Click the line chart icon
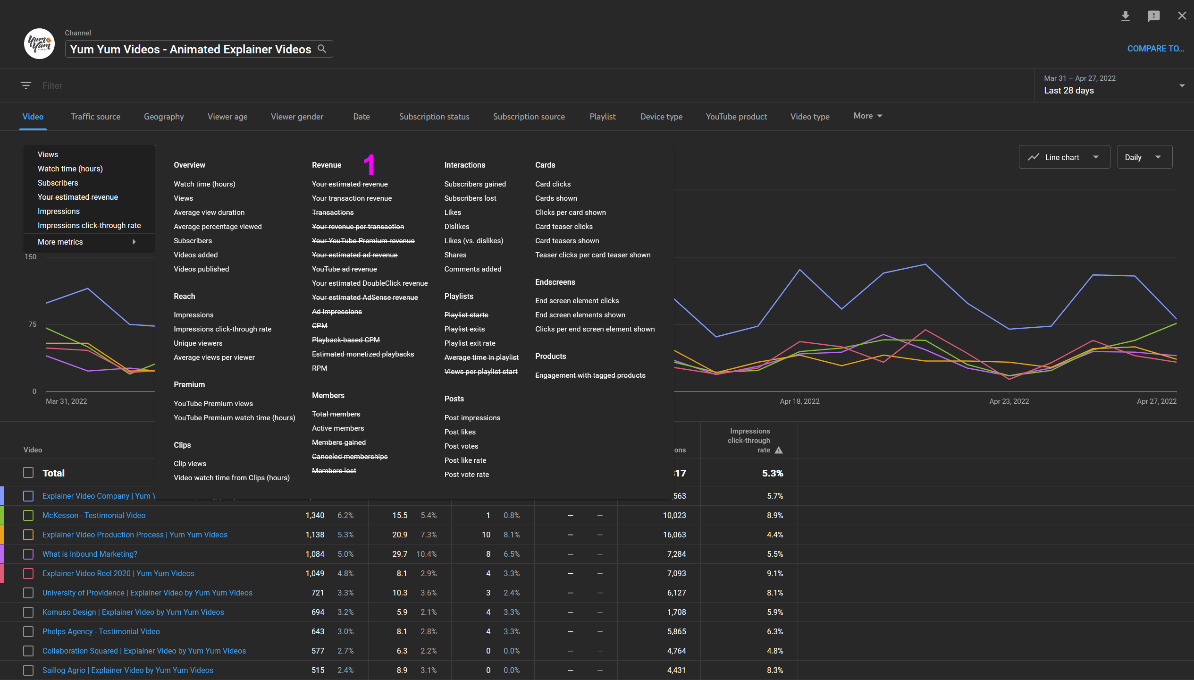 pos(1032,157)
